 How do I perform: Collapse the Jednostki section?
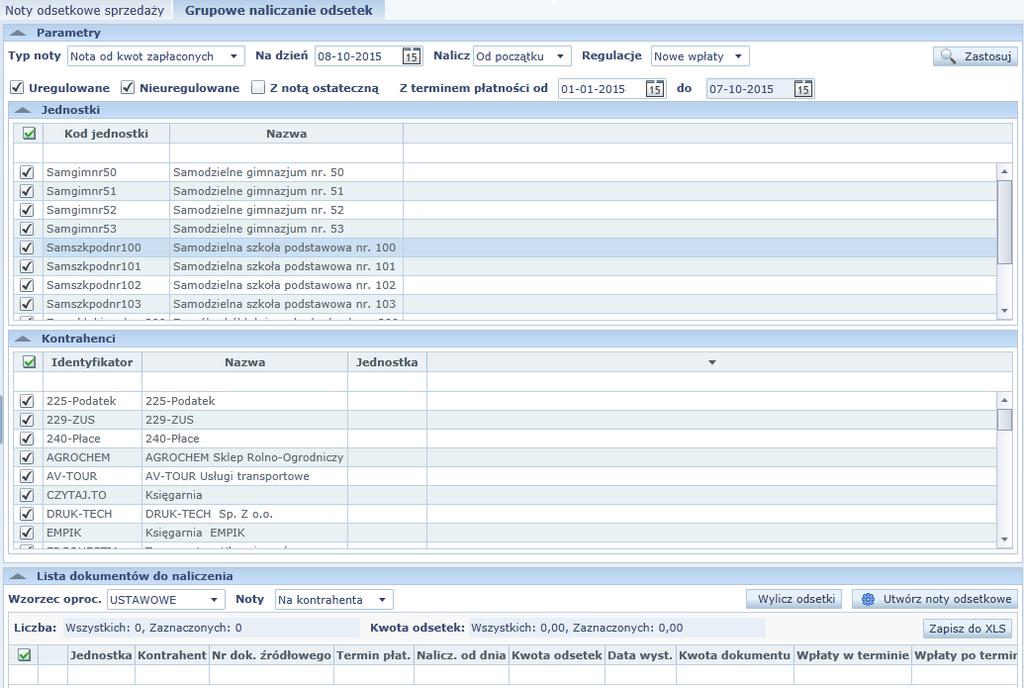(23, 110)
